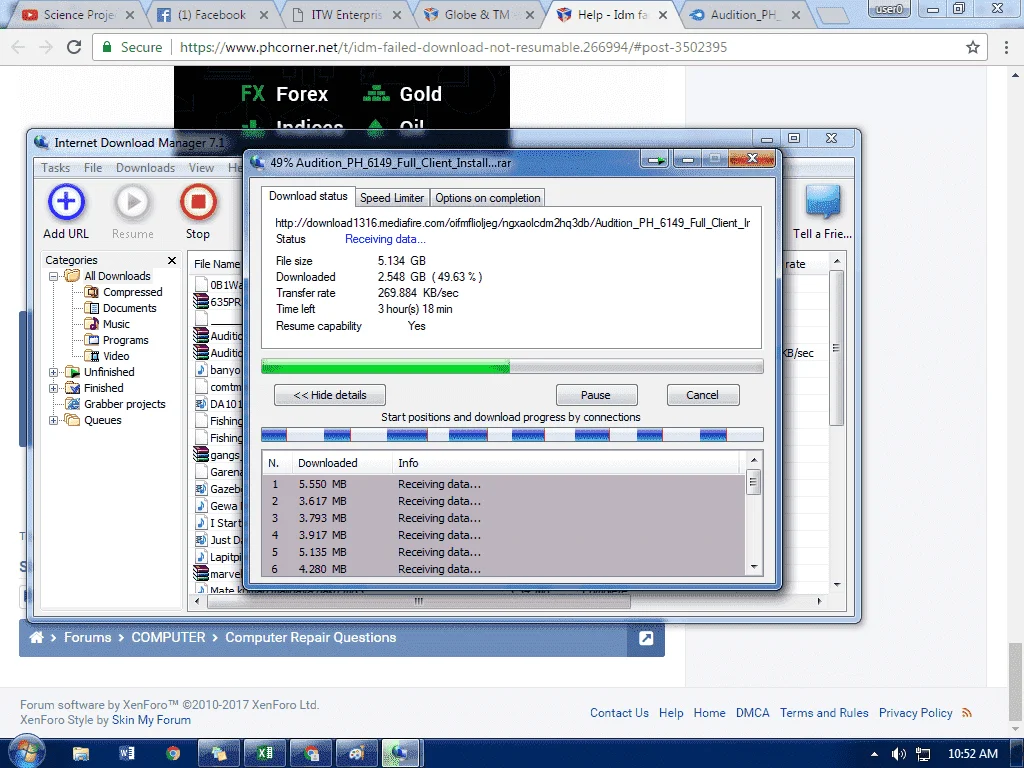
Task: Open Grabber projects in the category tree
Action: coord(125,404)
